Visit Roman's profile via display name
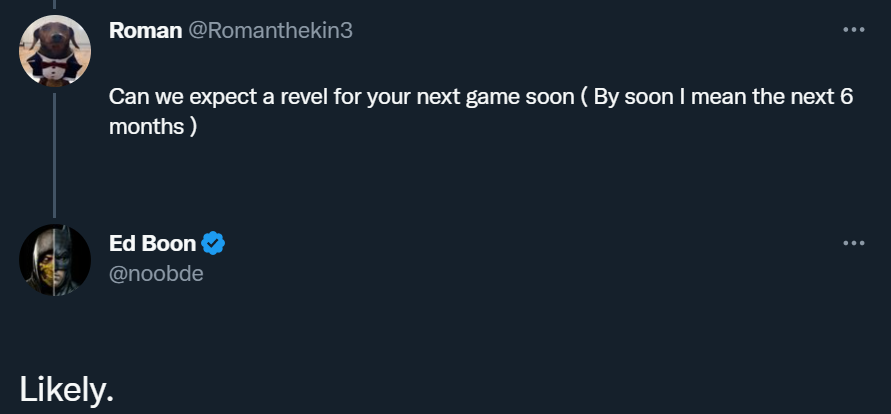This screenshot has width=891, height=414. point(145,31)
